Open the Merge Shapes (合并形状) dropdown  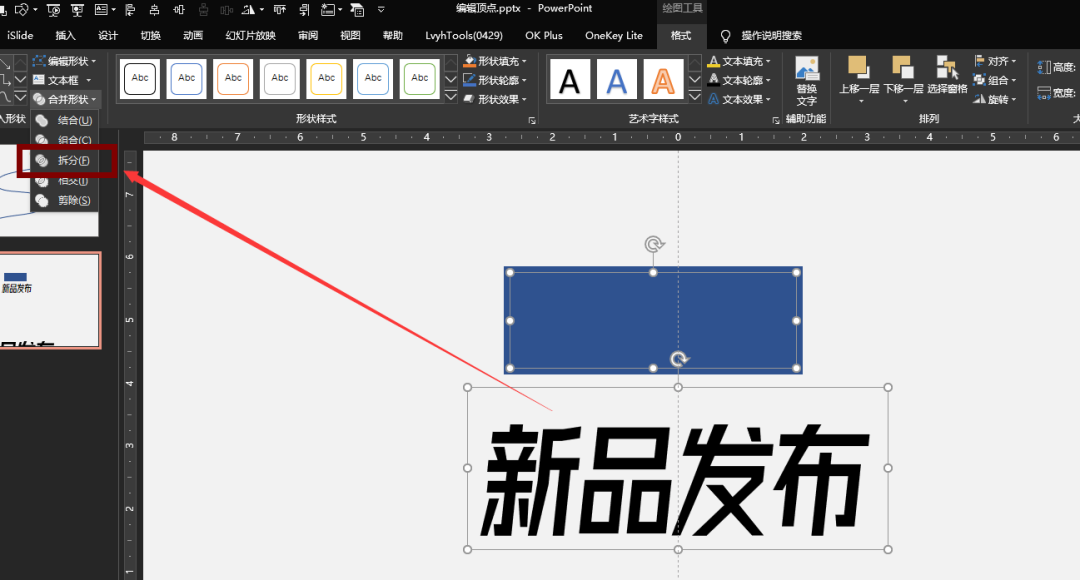[65, 99]
